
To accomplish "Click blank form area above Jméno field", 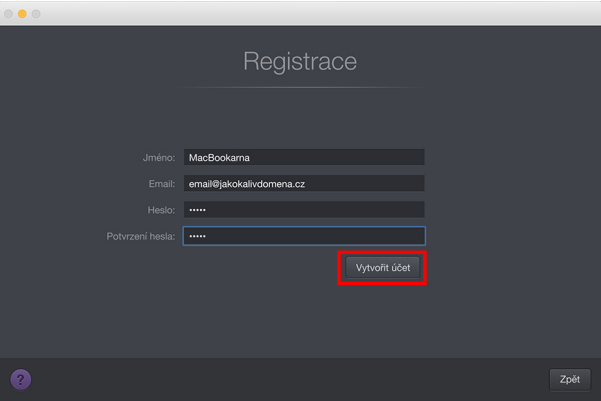I will click(x=300, y=120).
